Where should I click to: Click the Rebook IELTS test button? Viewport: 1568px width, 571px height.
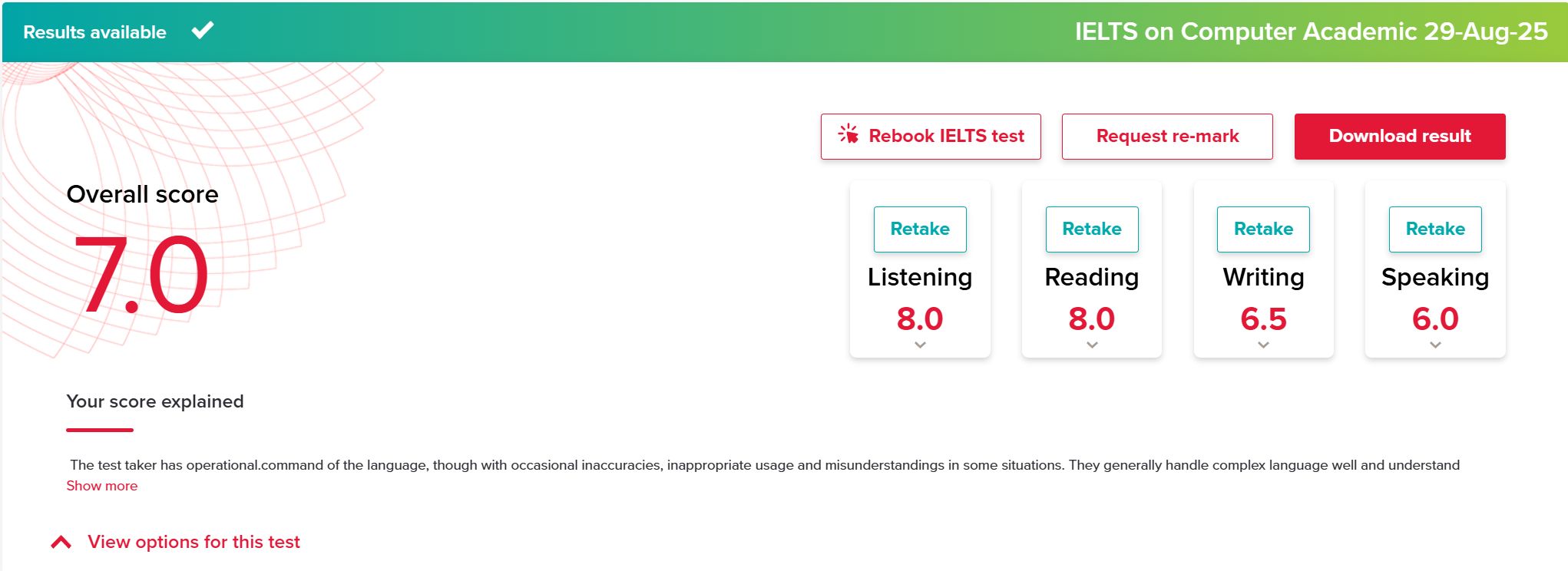(x=931, y=137)
